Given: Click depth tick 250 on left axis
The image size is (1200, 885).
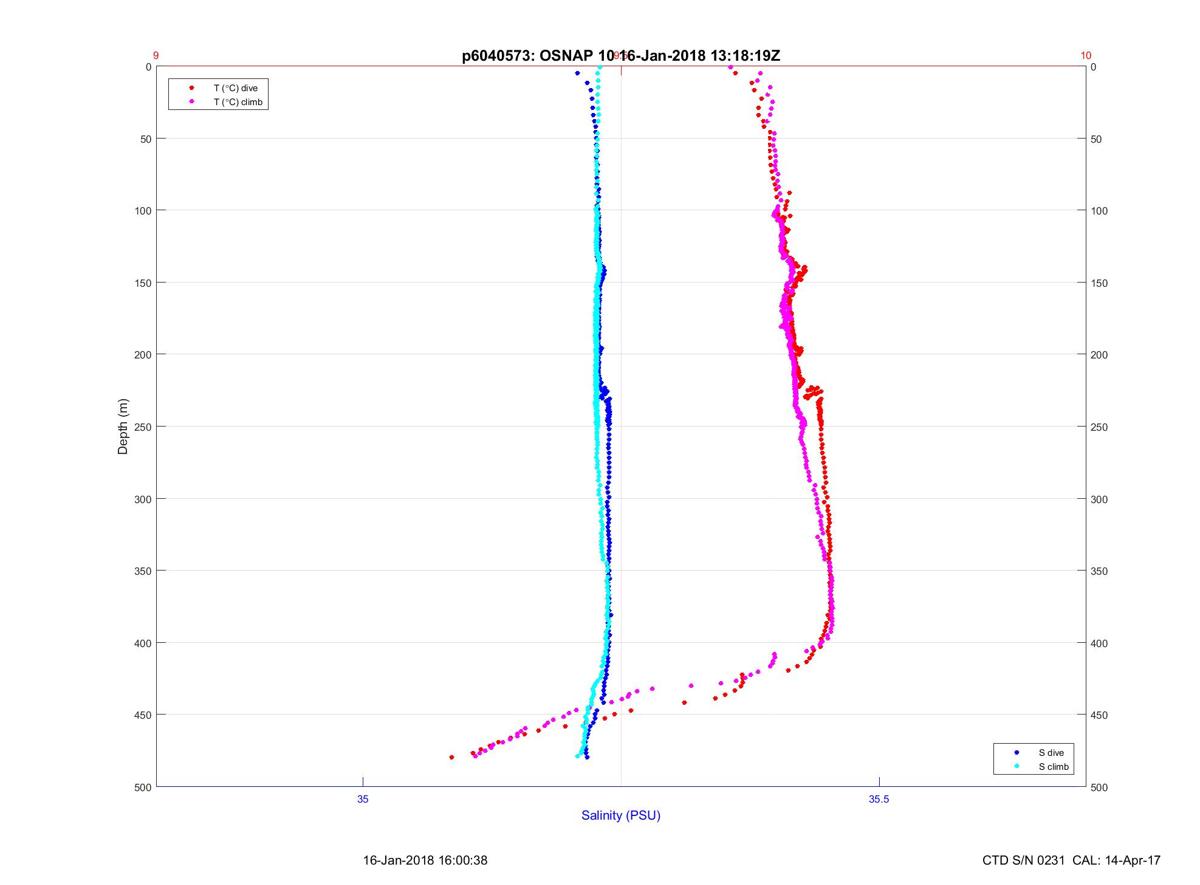Looking at the screenshot, I should coord(141,427).
